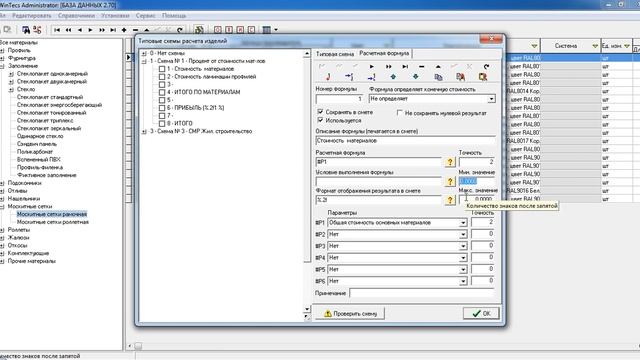Check box for 6 - ПРИБЫЛЬ
The height and width of the screenshot is (360, 640).
click(x=162, y=108)
